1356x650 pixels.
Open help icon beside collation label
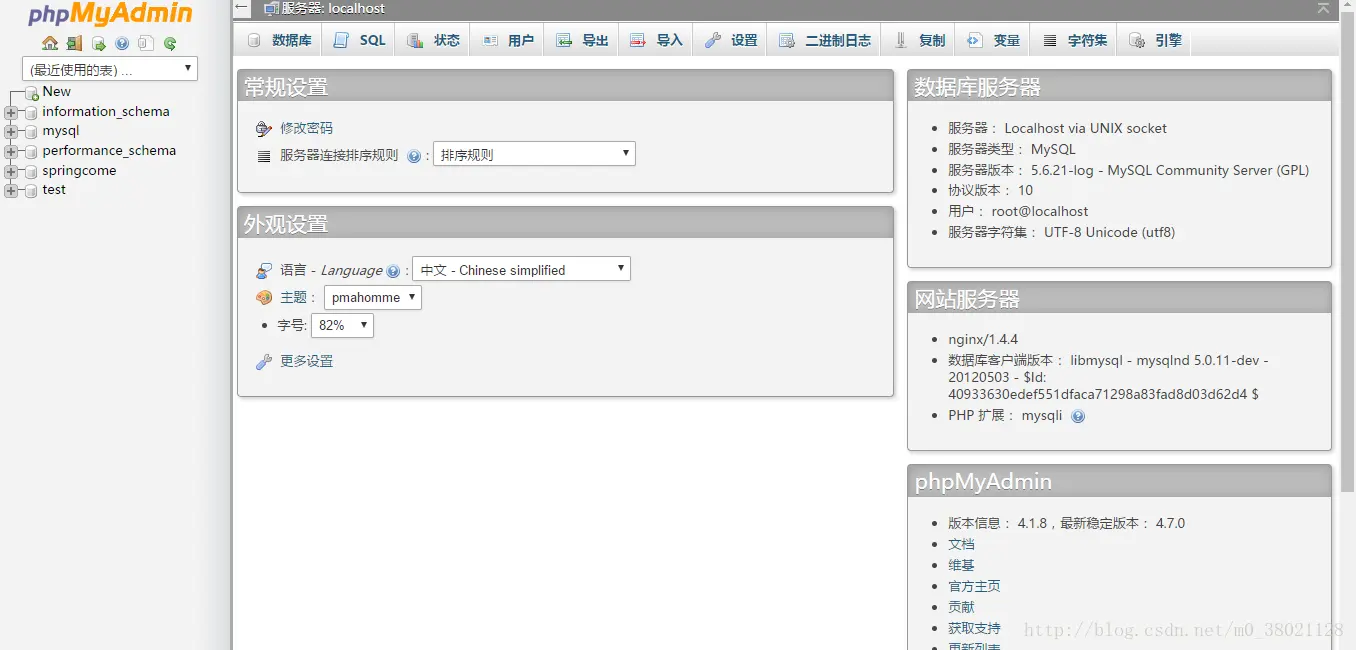(x=414, y=156)
